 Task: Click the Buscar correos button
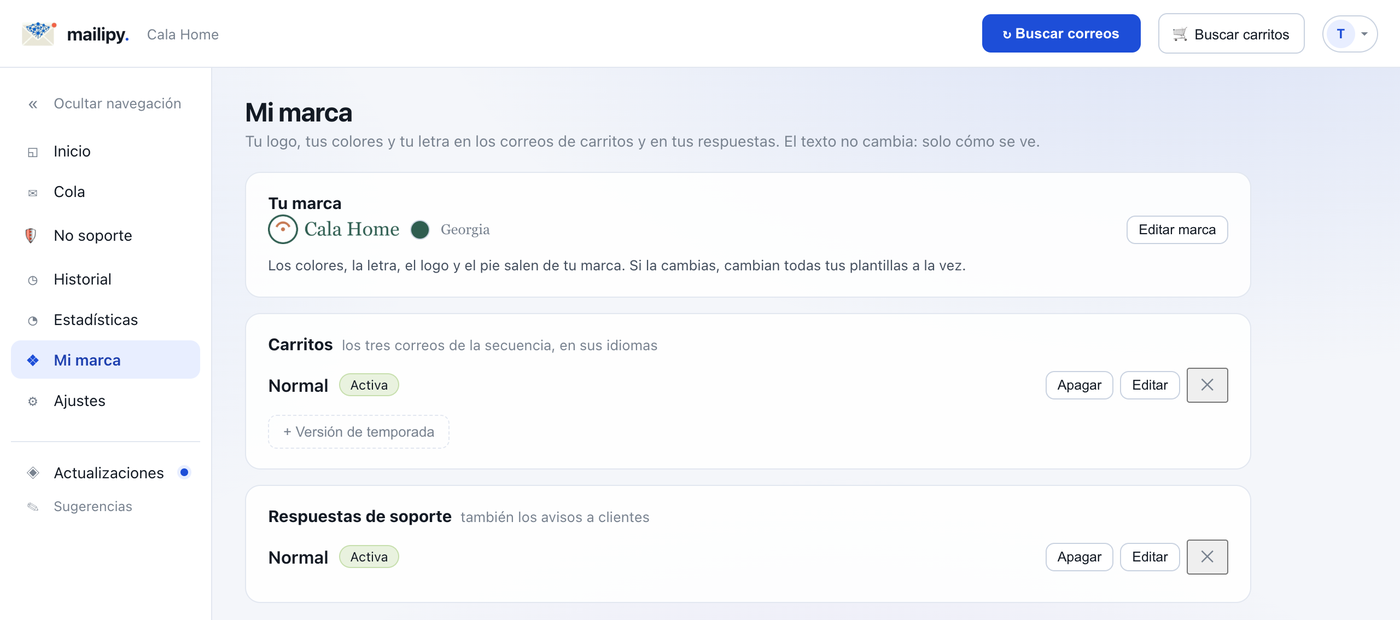tap(1061, 33)
